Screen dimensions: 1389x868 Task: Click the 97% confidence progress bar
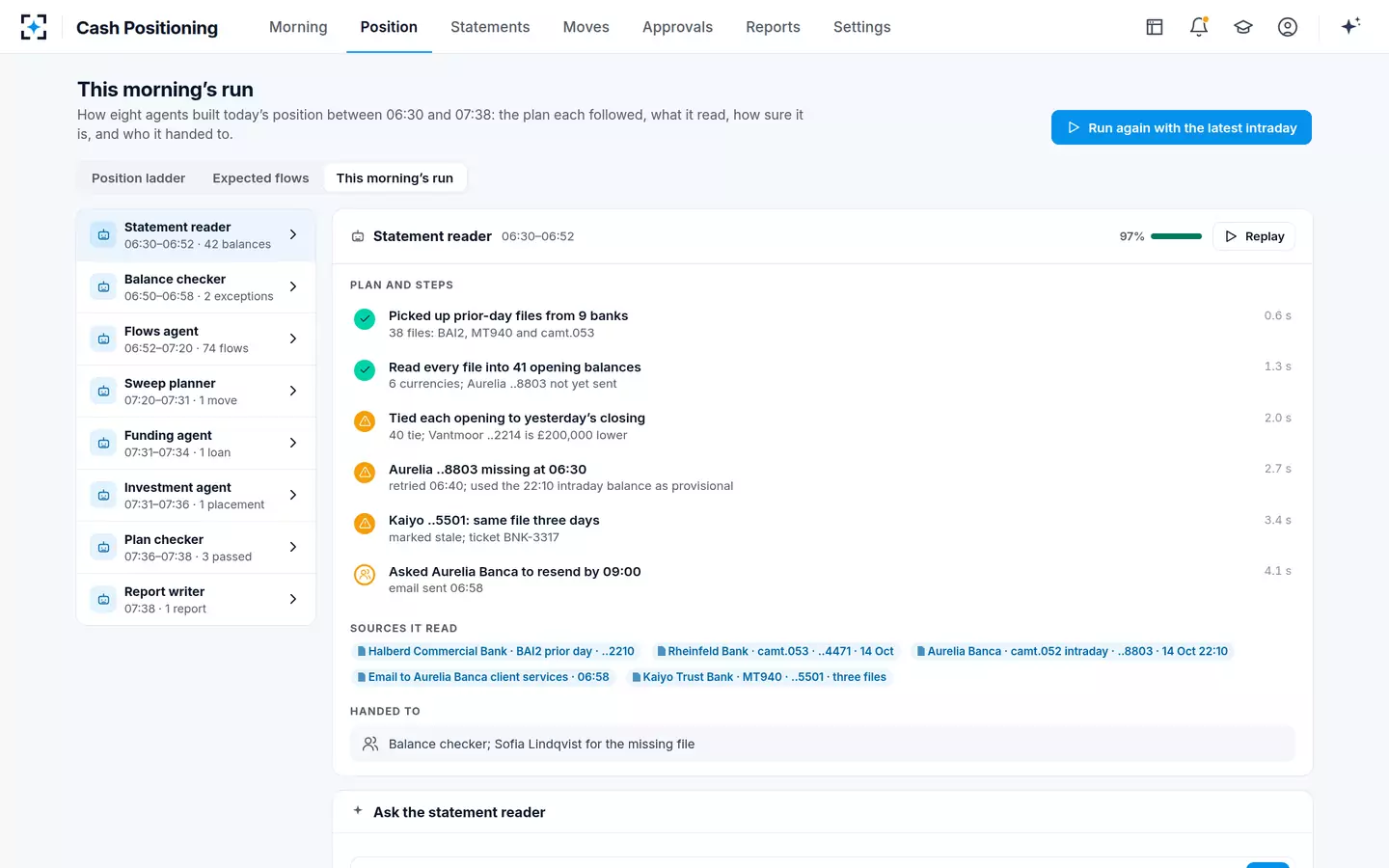coord(1176,236)
